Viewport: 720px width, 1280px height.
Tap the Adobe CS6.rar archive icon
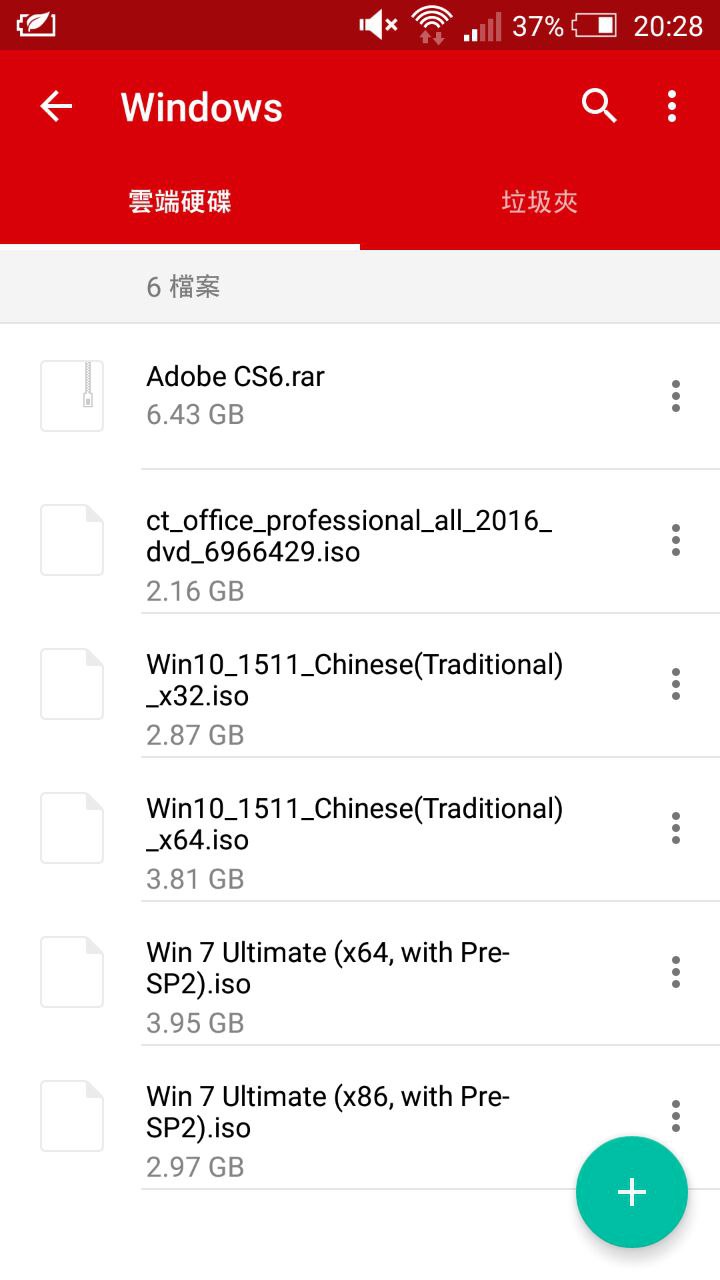[72, 396]
